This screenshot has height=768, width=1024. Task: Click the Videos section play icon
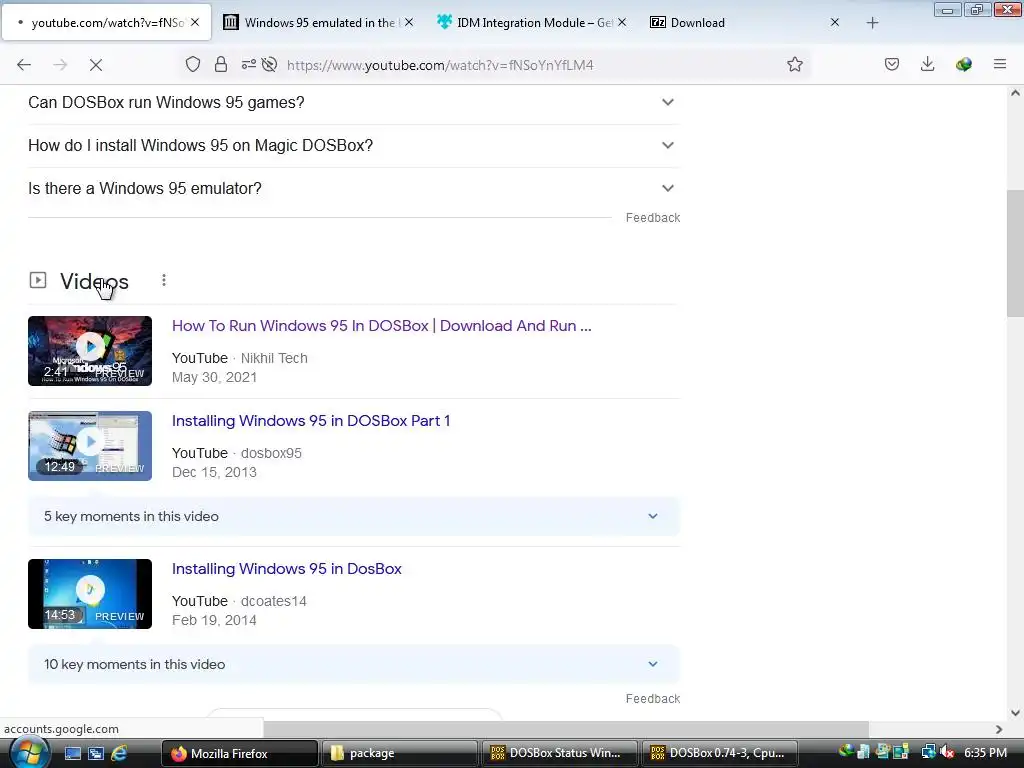(x=38, y=280)
